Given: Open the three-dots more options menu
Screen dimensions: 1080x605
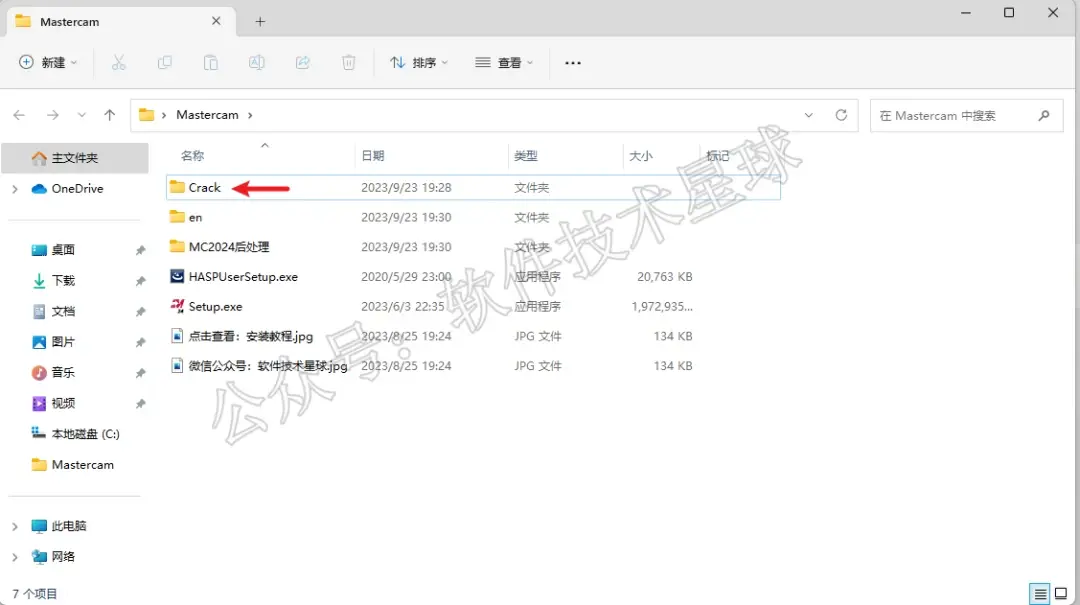Looking at the screenshot, I should click(x=573, y=63).
